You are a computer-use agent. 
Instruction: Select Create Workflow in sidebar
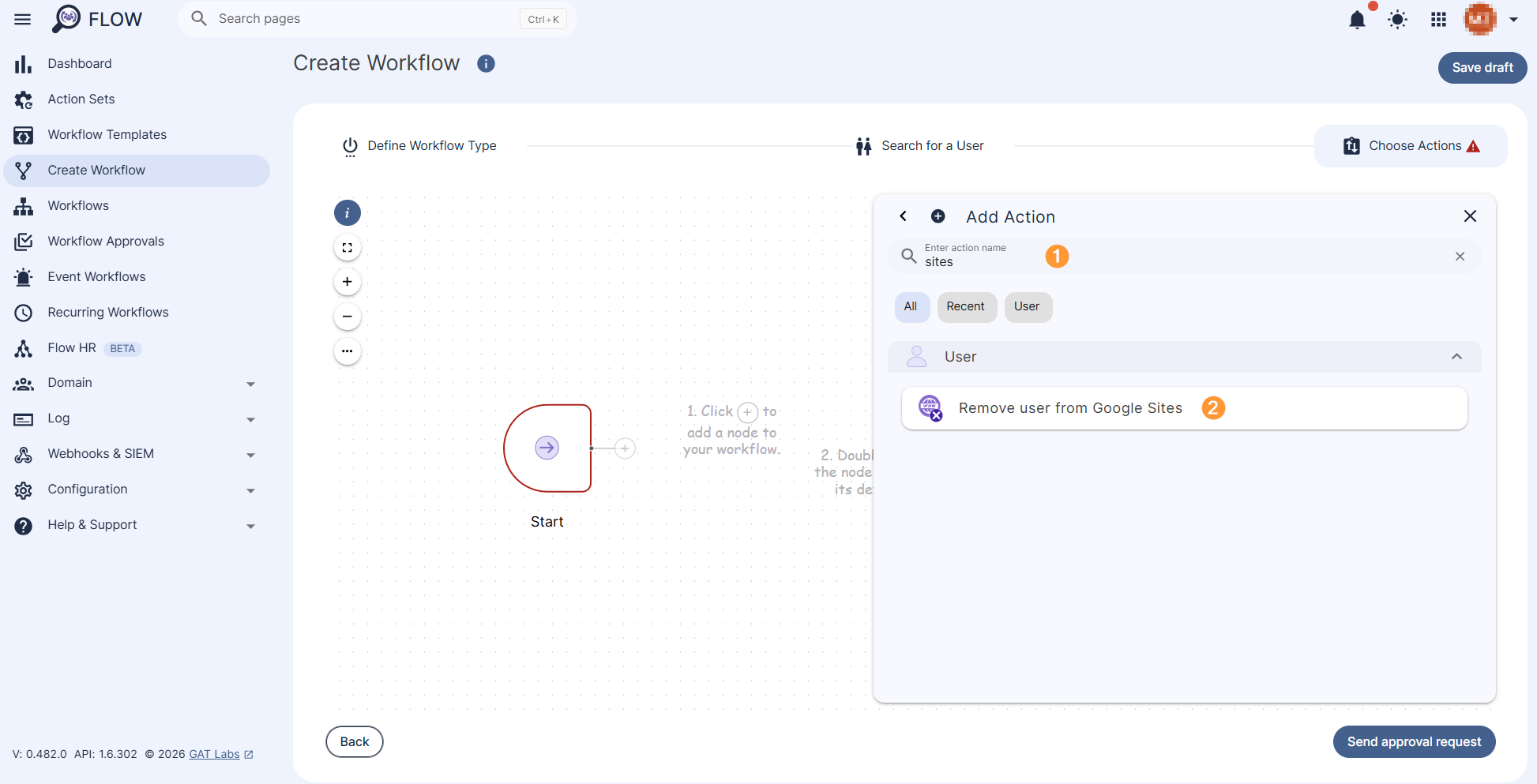pyautogui.click(x=137, y=171)
